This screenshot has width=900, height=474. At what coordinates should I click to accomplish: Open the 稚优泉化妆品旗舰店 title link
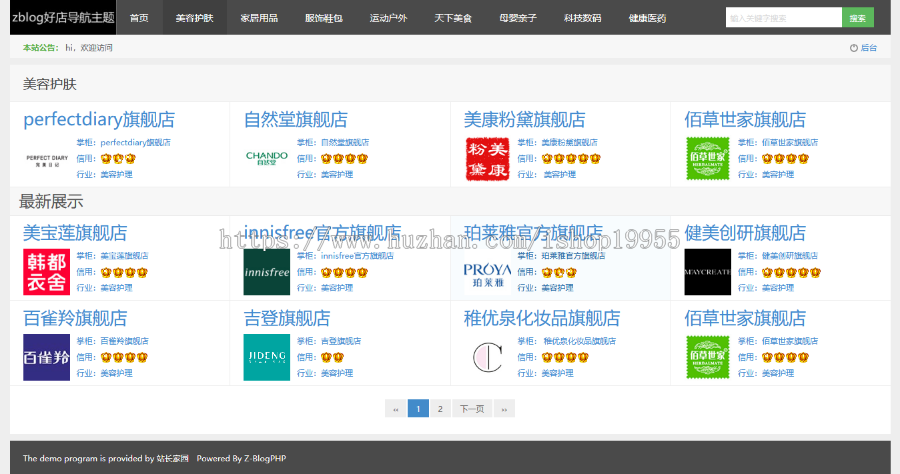point(542,318)
